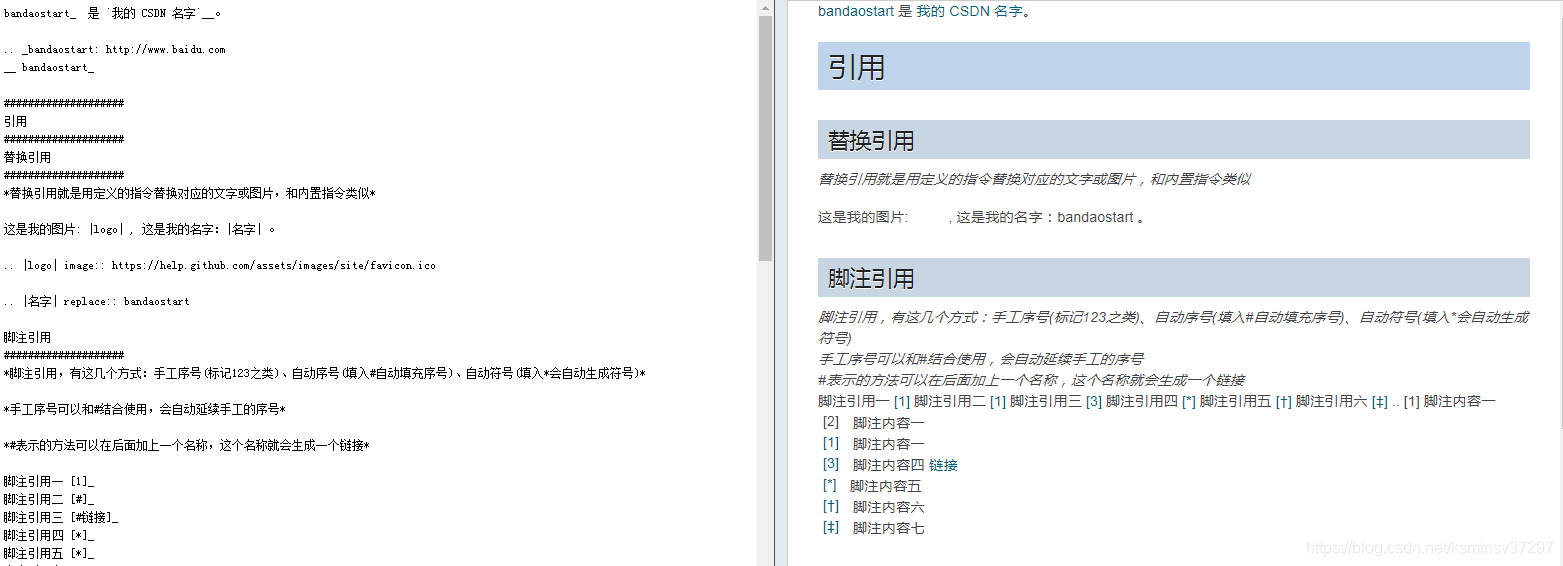The width and height of the screenshot is (1563, 566).
Task: Click source line 脚注引用二 [#]_
Action: coord(49,499)
